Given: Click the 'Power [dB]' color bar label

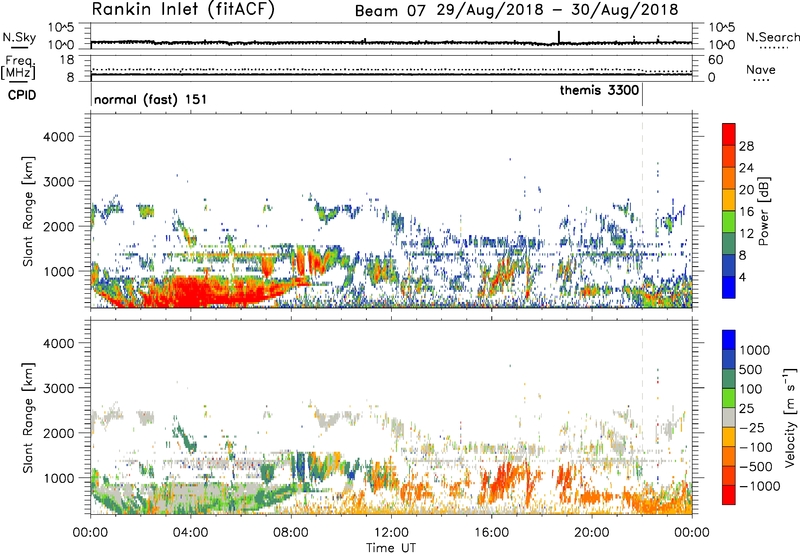Looking at the screenshot, I should 763,211.
